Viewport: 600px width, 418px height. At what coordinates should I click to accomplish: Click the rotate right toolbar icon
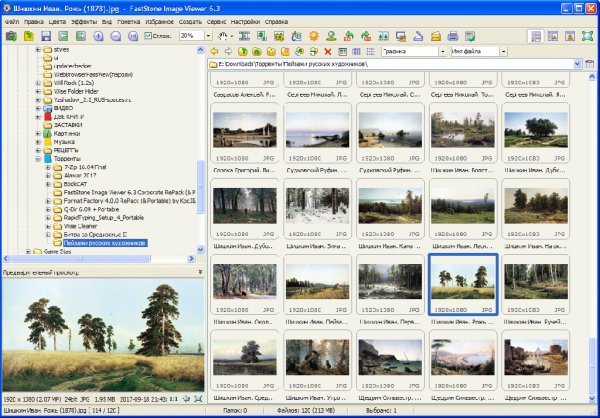366,36
